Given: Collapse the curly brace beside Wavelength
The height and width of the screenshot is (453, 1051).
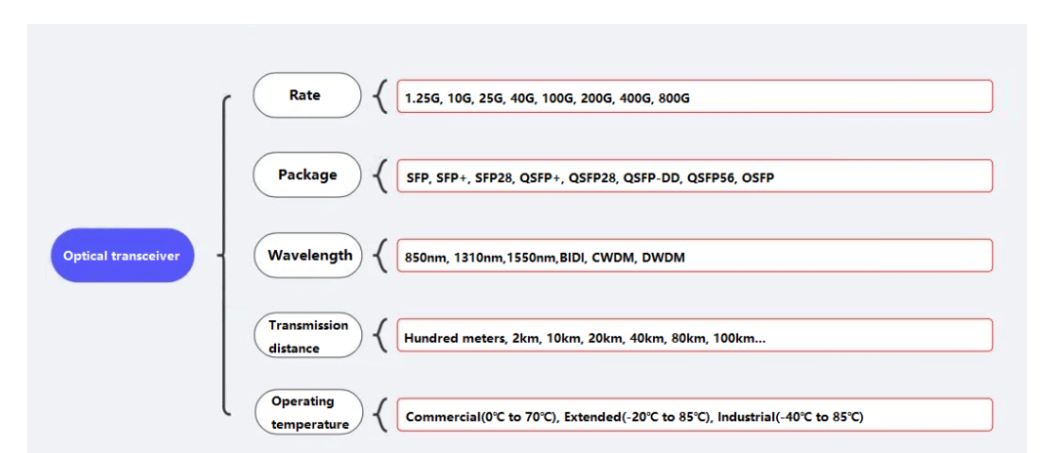Looking at the screenshot, I should pyautogui.click(x=380, y=255).
